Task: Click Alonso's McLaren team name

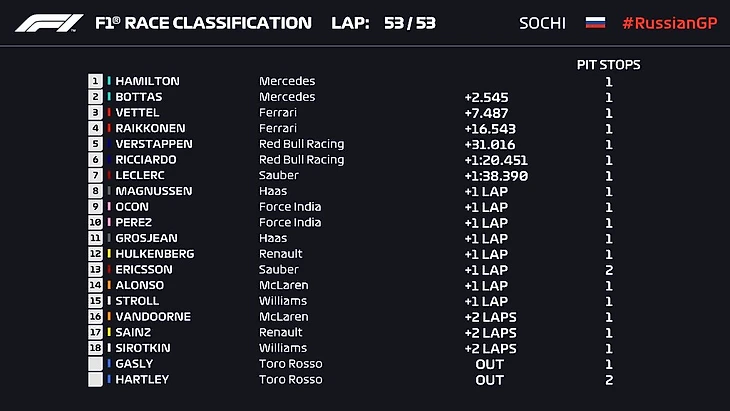Action: [284, 285]
